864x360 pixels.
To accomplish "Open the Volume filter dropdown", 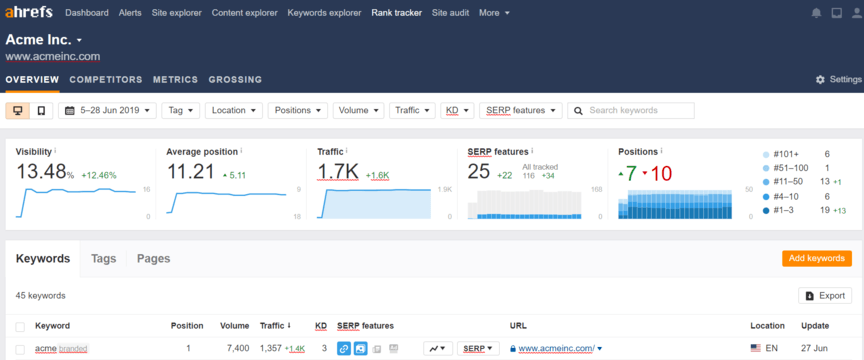I will click(x=358, y=110).
